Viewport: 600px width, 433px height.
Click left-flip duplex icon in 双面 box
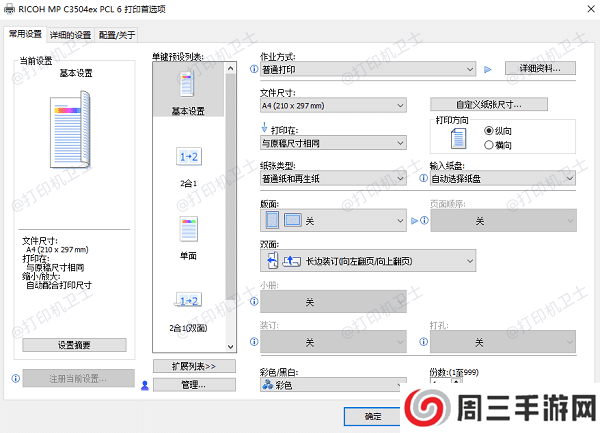pyautogui.click(x=272, y=260)
